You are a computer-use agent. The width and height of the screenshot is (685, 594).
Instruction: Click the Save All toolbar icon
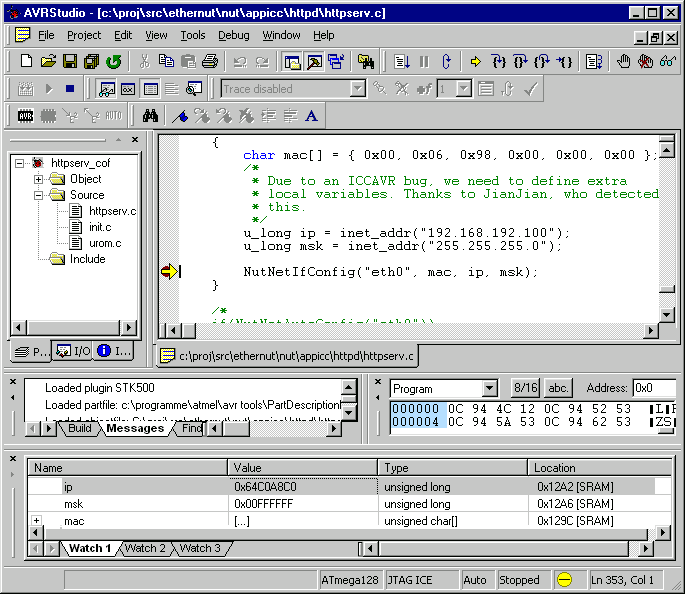(92, 62)
